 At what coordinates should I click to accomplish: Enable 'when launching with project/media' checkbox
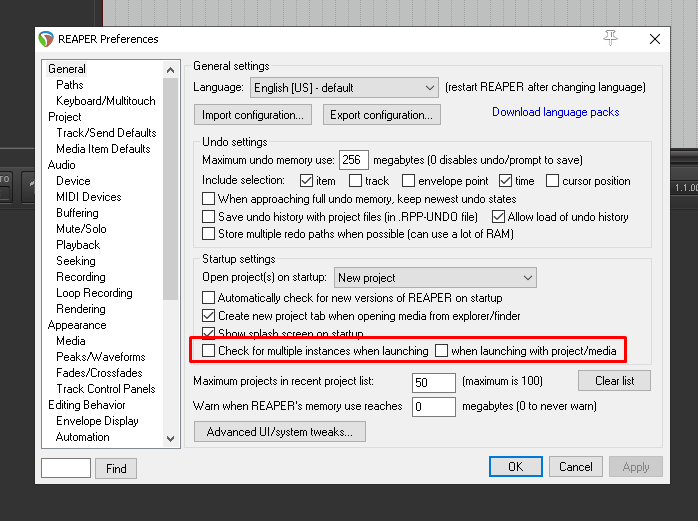[441, 351]
